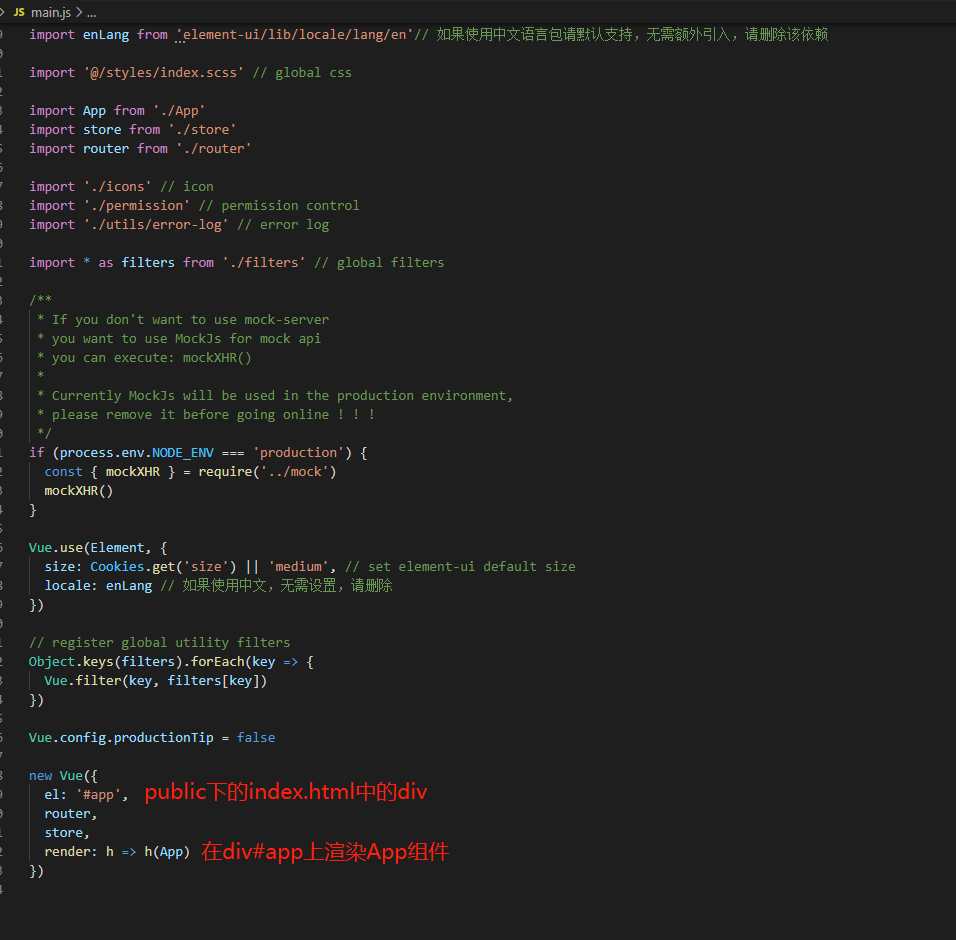Click the Object.keys(filters).forEach line
This screenshot has height=940, width=956.
tap(171, 661)
